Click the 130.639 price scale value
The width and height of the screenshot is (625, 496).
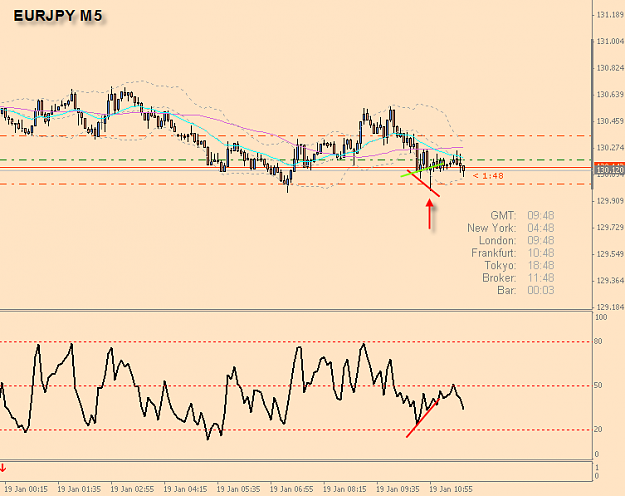(x=610, y=94)
